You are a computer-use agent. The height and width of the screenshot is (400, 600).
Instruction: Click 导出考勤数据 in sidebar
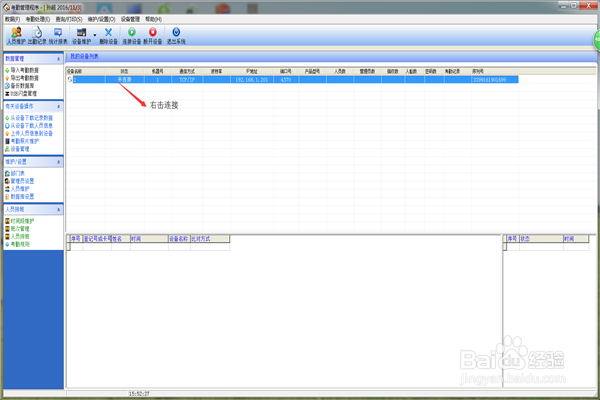(x=24, y=78)
